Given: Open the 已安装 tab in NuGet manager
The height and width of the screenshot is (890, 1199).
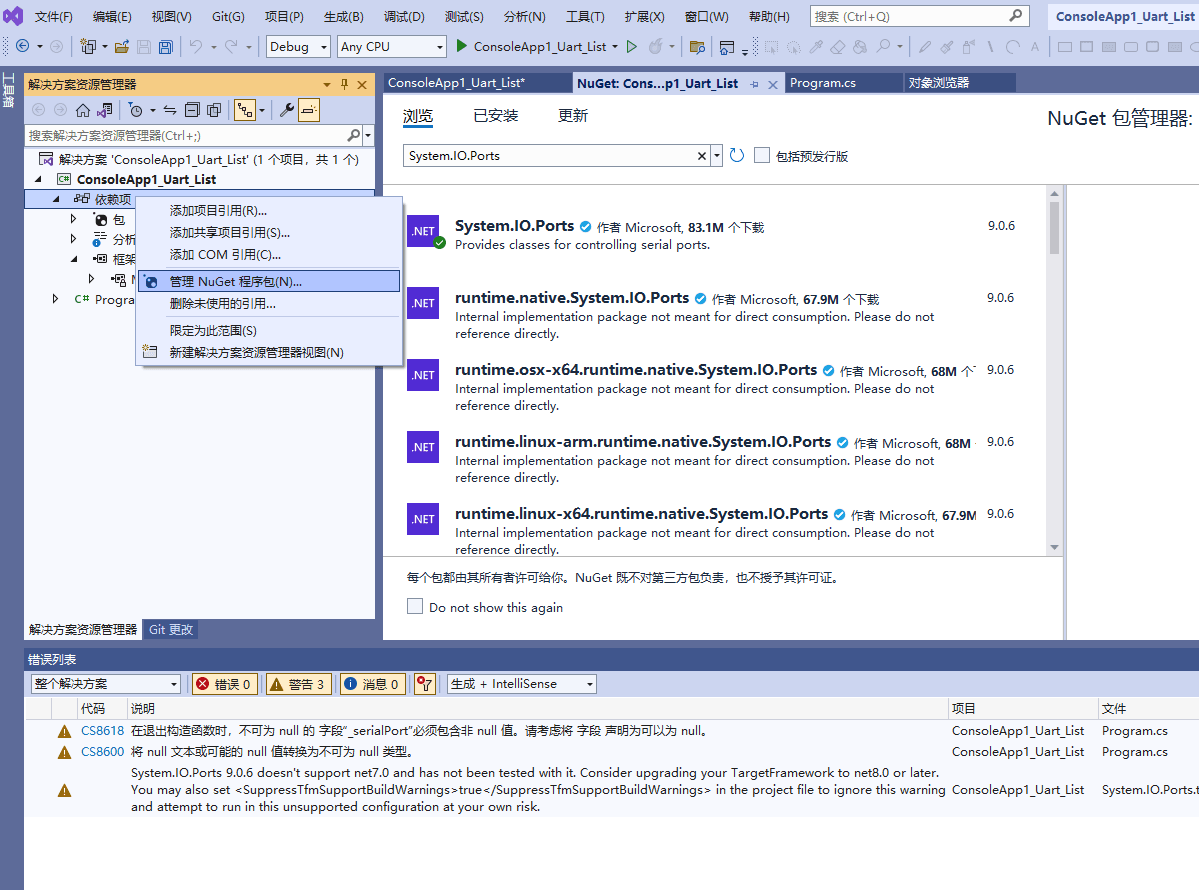Looking at the screenshot, I should pyautogui.click(x=496, y=115).
